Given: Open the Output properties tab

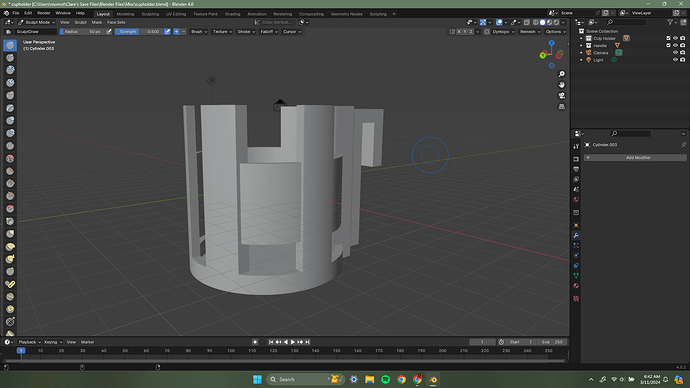Looking at the screenshot, I should pos(576,169).
